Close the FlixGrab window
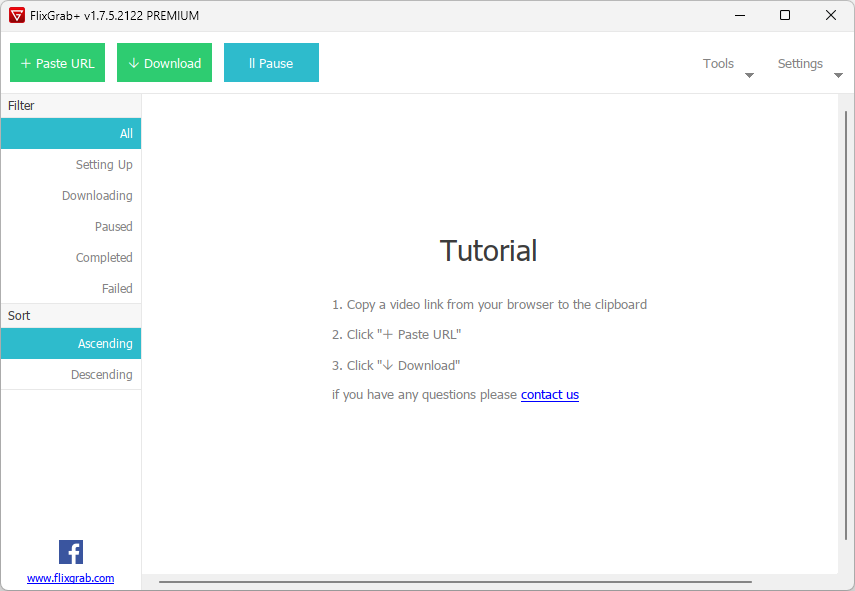The image size is (855, 591). [x=831, y=15]
